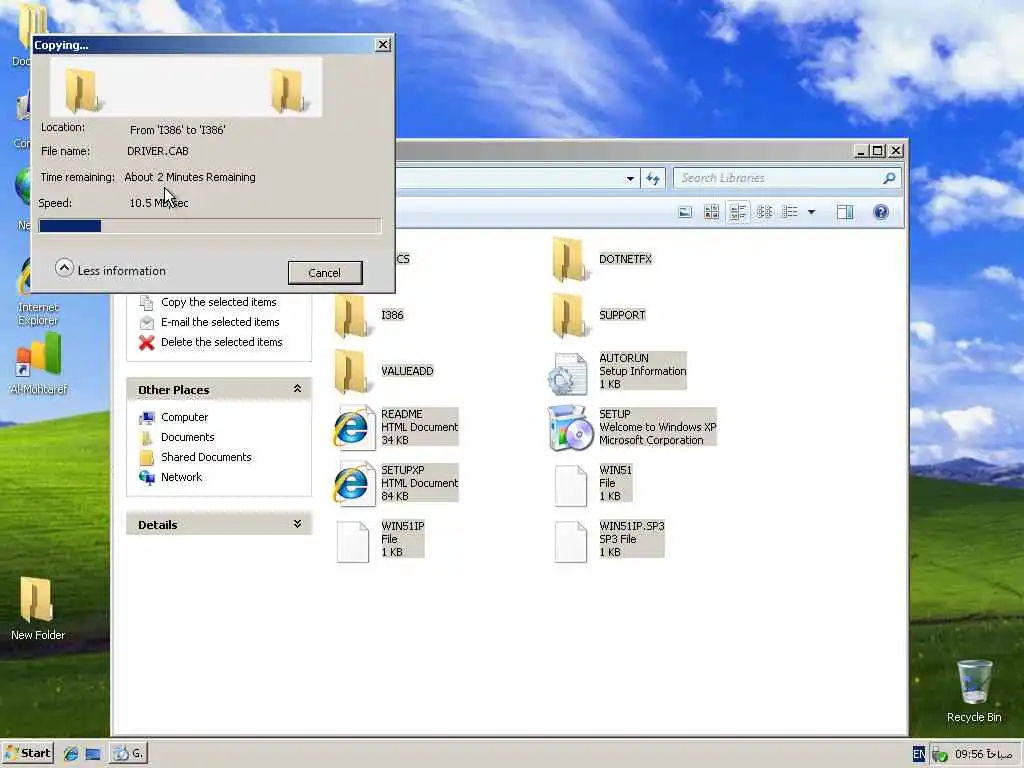The height and width of the screenshot is (768, 1024).
Task: Open the Start menu
Action: point(27,753)
